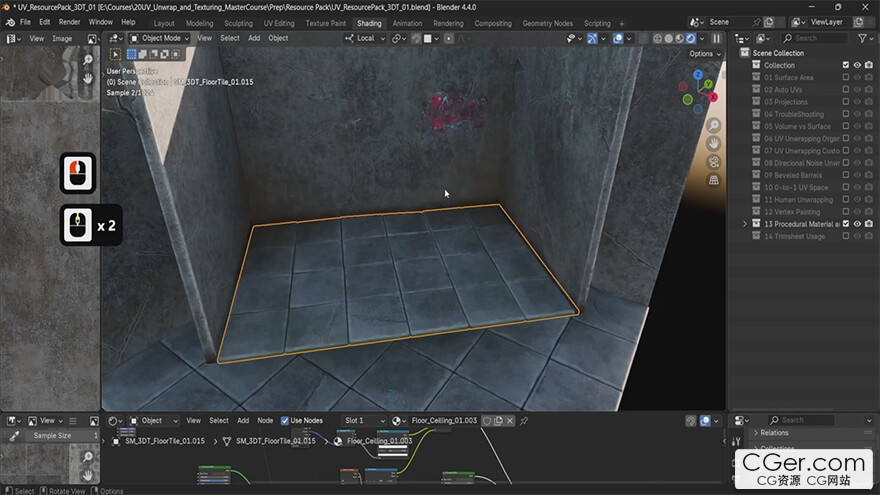The width and height of the screenshot is (880, 495).
Task: Check the 01 Surface Area collection checkbox
Action: (x=845, y=77)
